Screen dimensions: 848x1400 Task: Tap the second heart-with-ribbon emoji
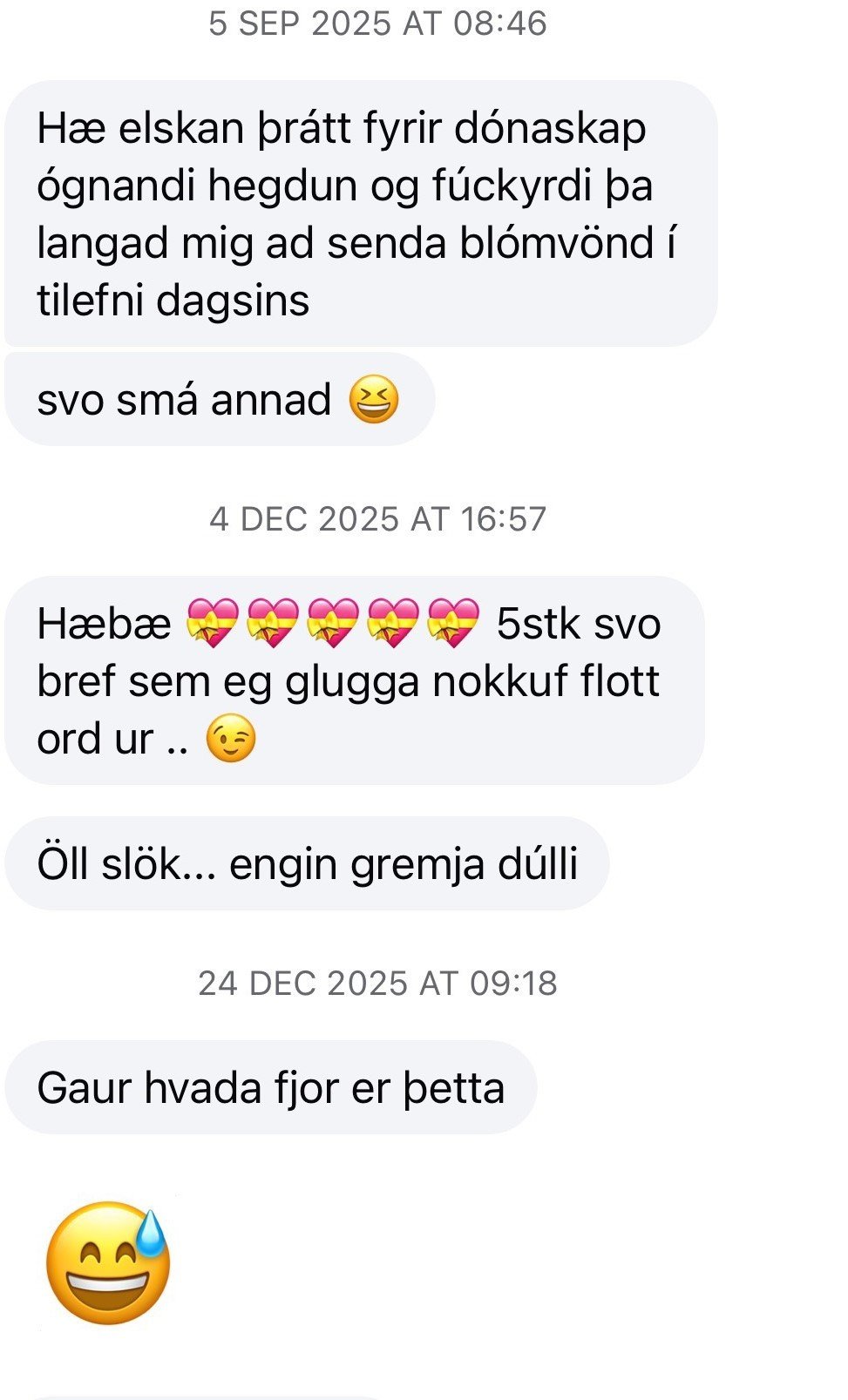[x=273, y=623]
